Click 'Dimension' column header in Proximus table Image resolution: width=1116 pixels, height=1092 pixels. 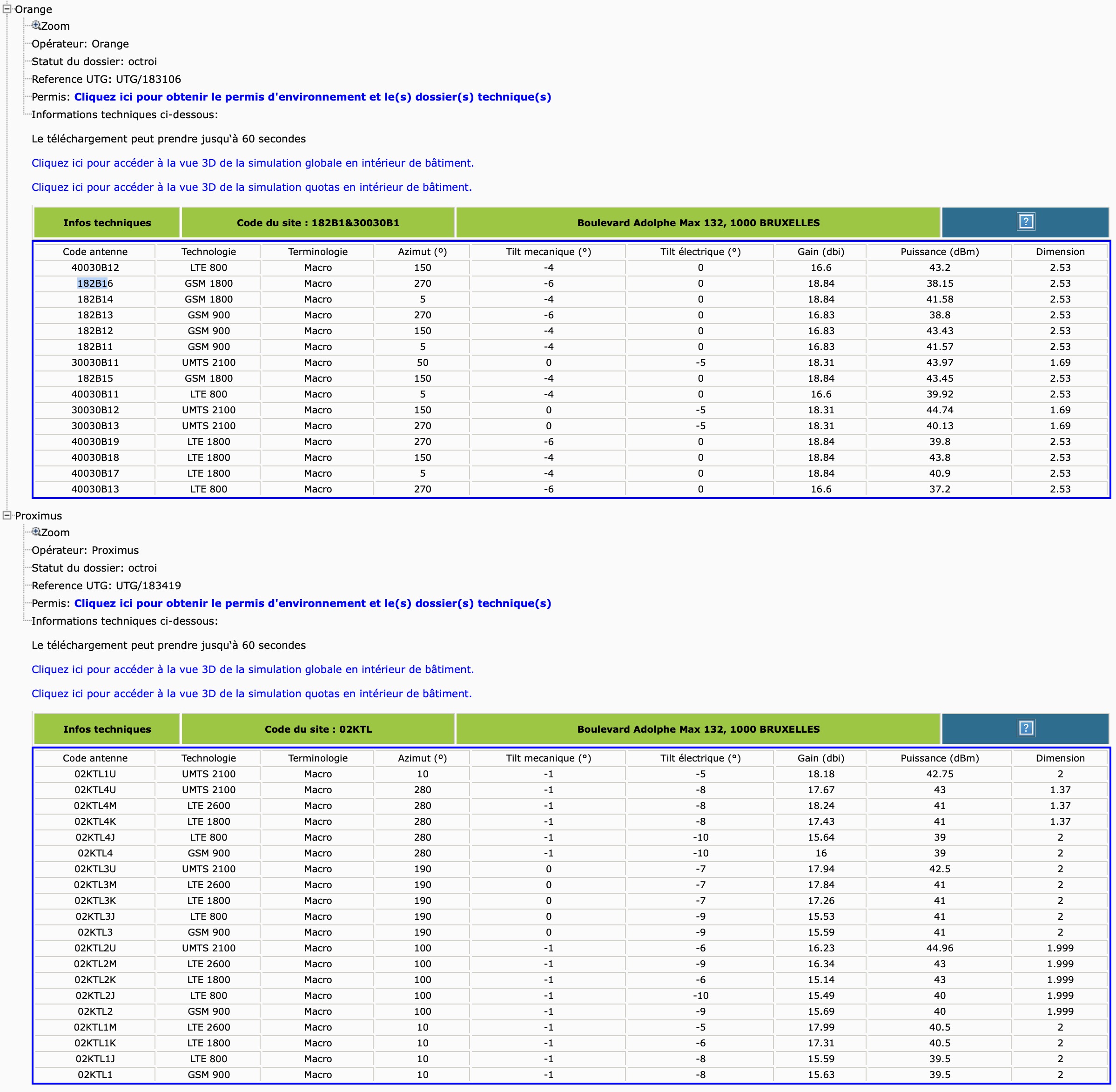(1060, 758)
